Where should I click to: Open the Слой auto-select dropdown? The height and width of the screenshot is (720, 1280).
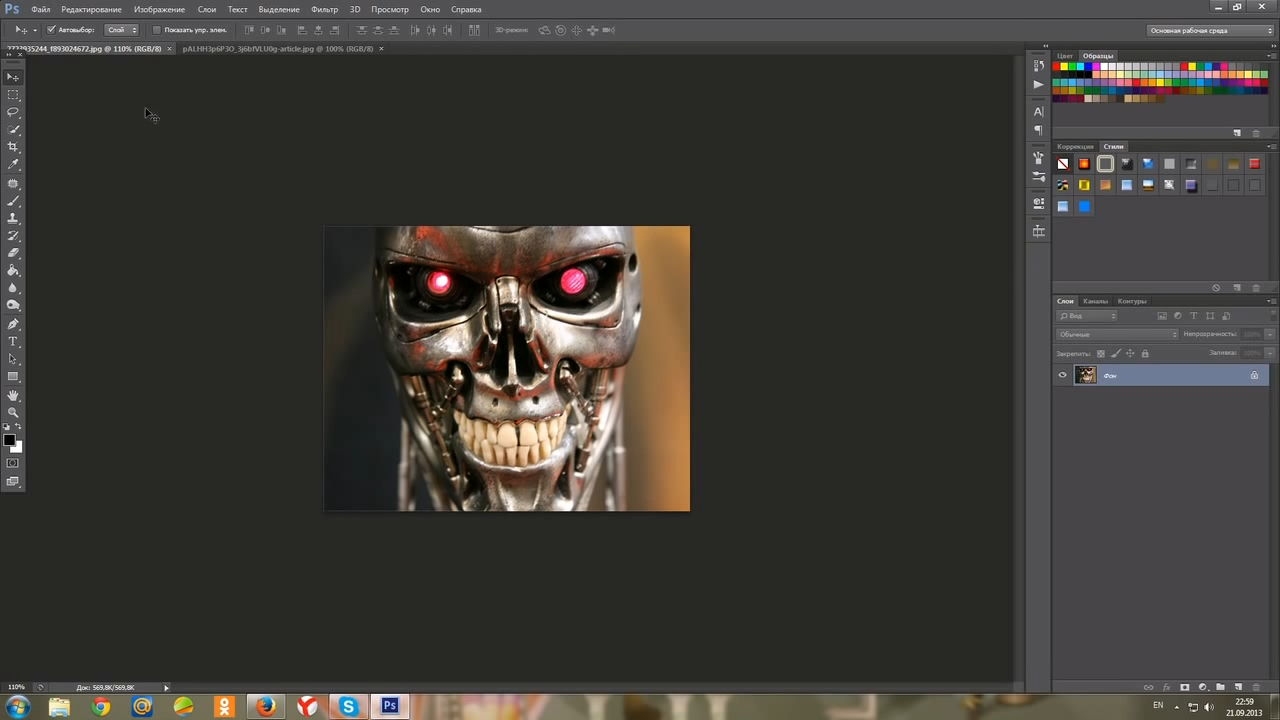tap(121, 30)
